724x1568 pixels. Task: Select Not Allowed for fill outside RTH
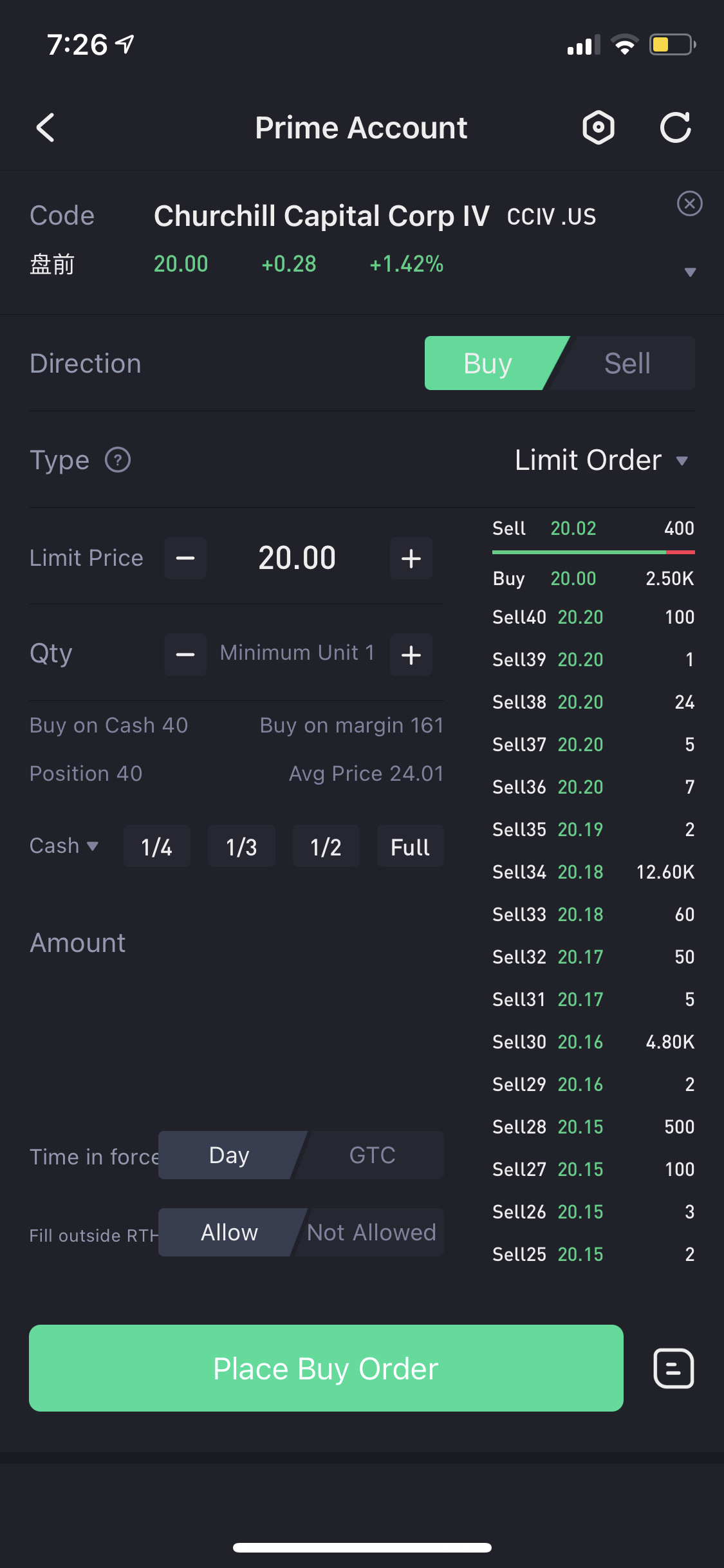click(x=371, y=1233)
